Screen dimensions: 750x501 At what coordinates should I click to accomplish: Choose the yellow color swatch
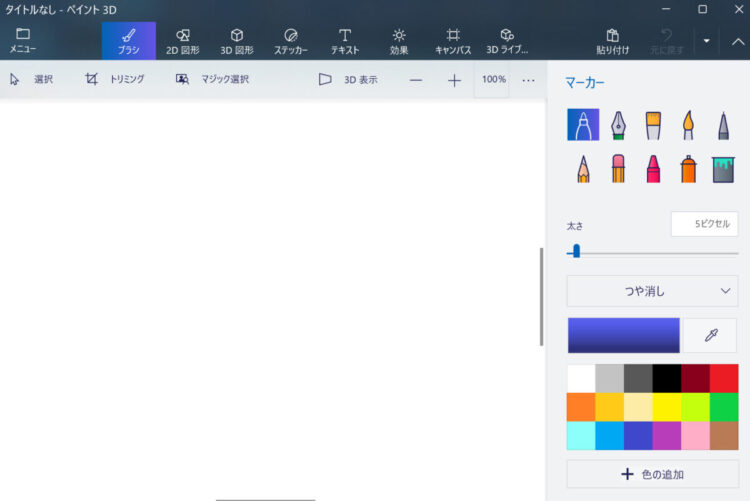pyautogui.click(x=667, y=407)
